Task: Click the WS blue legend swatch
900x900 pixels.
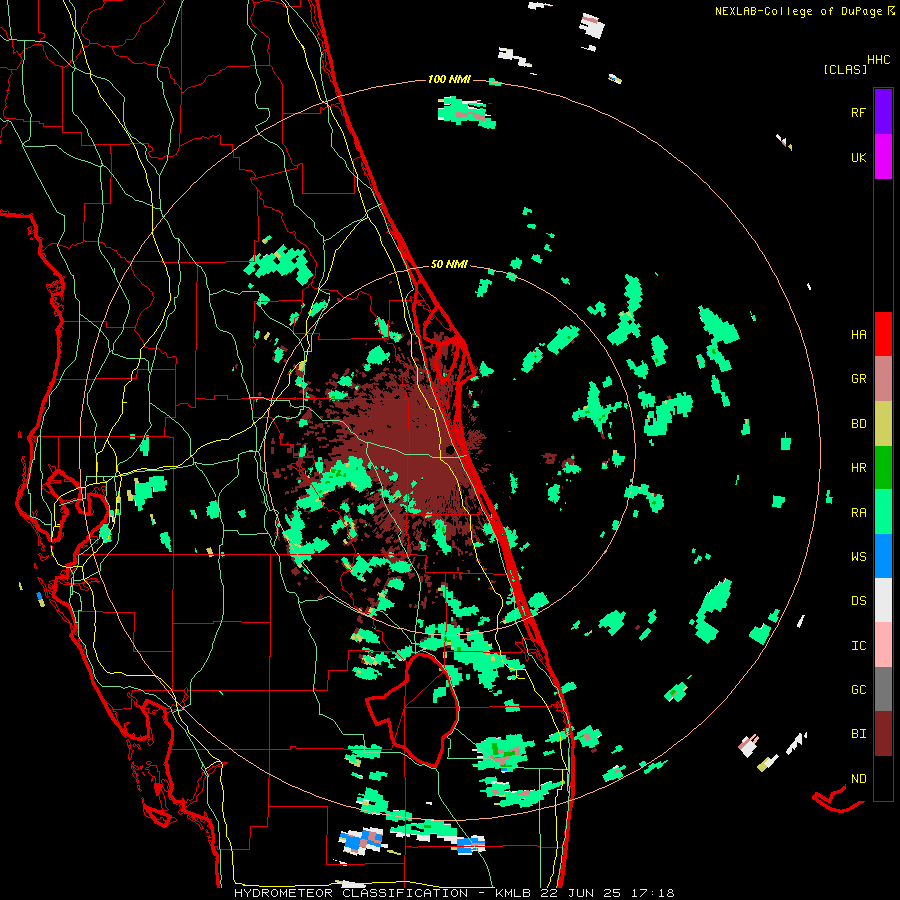Action: [883, 556]
